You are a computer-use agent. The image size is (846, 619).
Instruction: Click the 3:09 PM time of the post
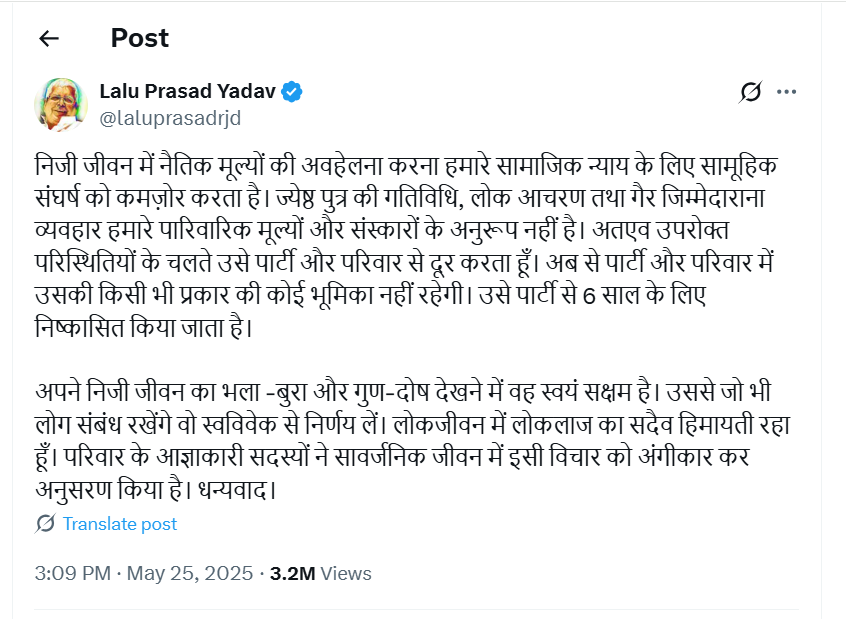point(71,574)
